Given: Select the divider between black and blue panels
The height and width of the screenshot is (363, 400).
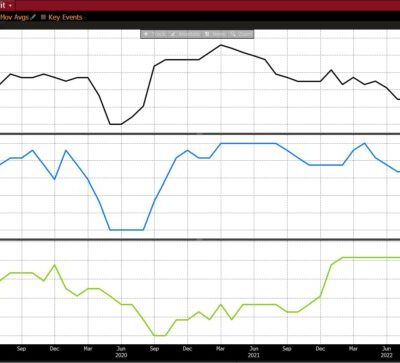Looking at the screenshot, I should [200, 134].
